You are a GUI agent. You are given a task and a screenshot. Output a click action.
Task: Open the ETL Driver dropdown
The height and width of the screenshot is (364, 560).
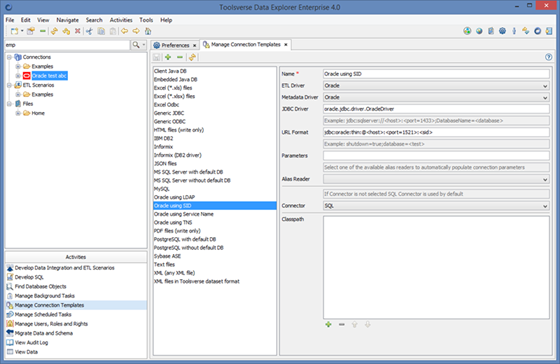(545, 86)
